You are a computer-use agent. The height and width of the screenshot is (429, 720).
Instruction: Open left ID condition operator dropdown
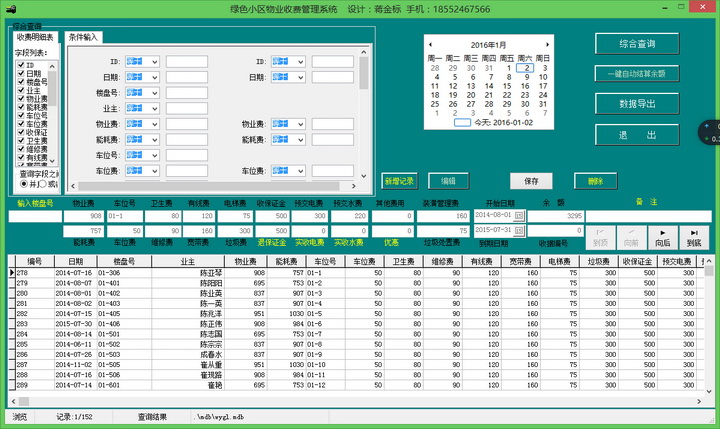(x=155, y=62)
